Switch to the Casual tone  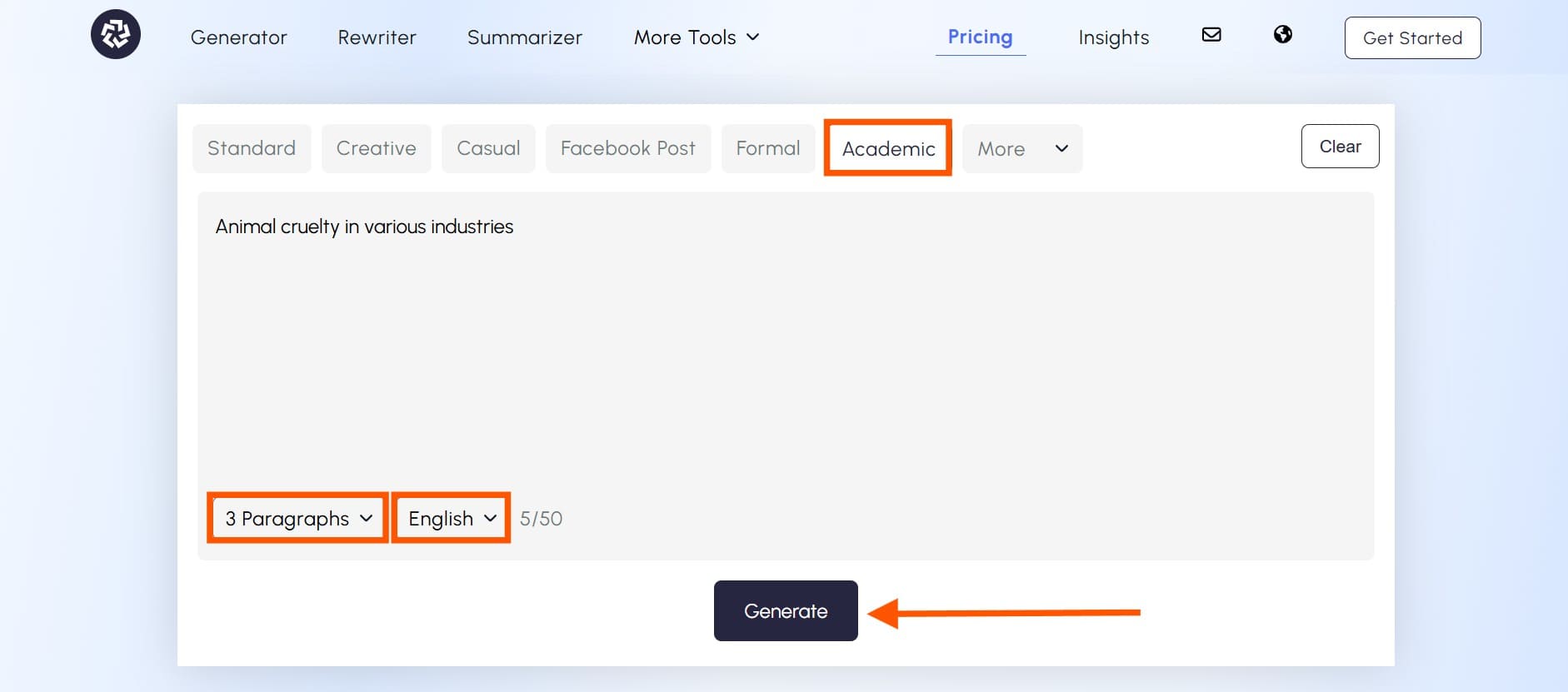coord(488,148)
